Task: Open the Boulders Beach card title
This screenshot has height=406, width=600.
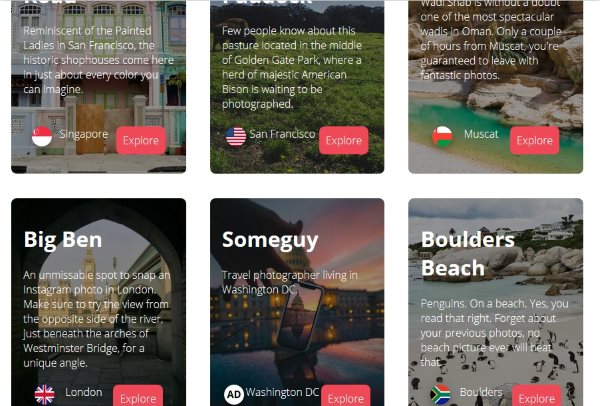Action: [x=468, y=254]
